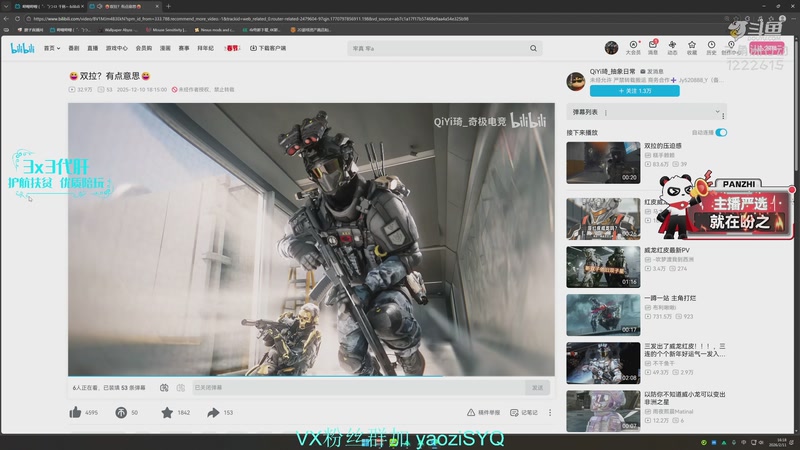
Task: Open 创作中心 lightbulb icon in header
Action: click(731, 47)
